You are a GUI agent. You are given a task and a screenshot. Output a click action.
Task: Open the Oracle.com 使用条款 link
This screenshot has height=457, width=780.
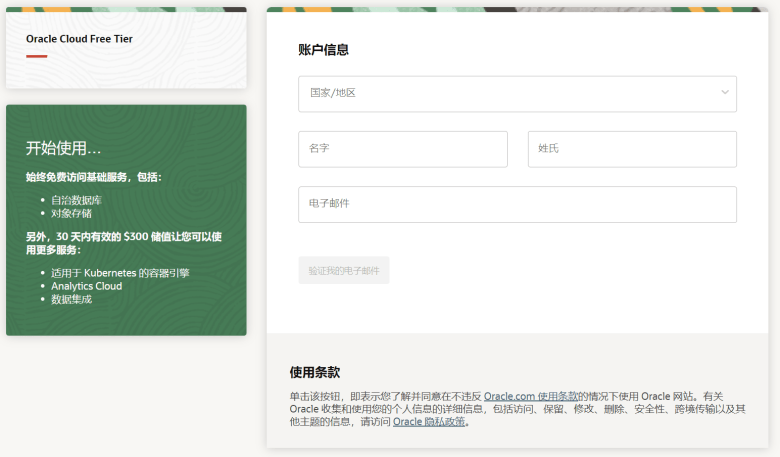pyautogui.click(x=531, y=396)
